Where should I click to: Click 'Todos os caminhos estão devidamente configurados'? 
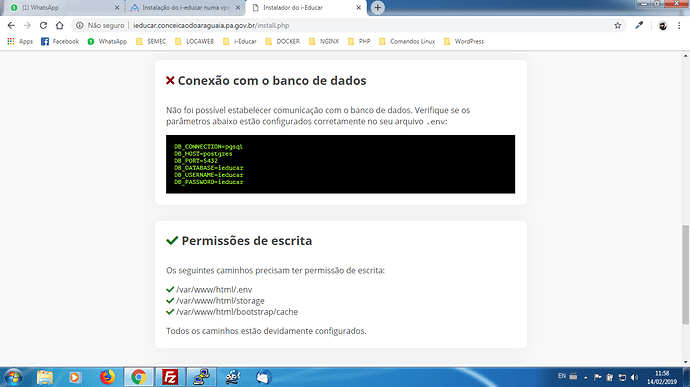[266, 331]
